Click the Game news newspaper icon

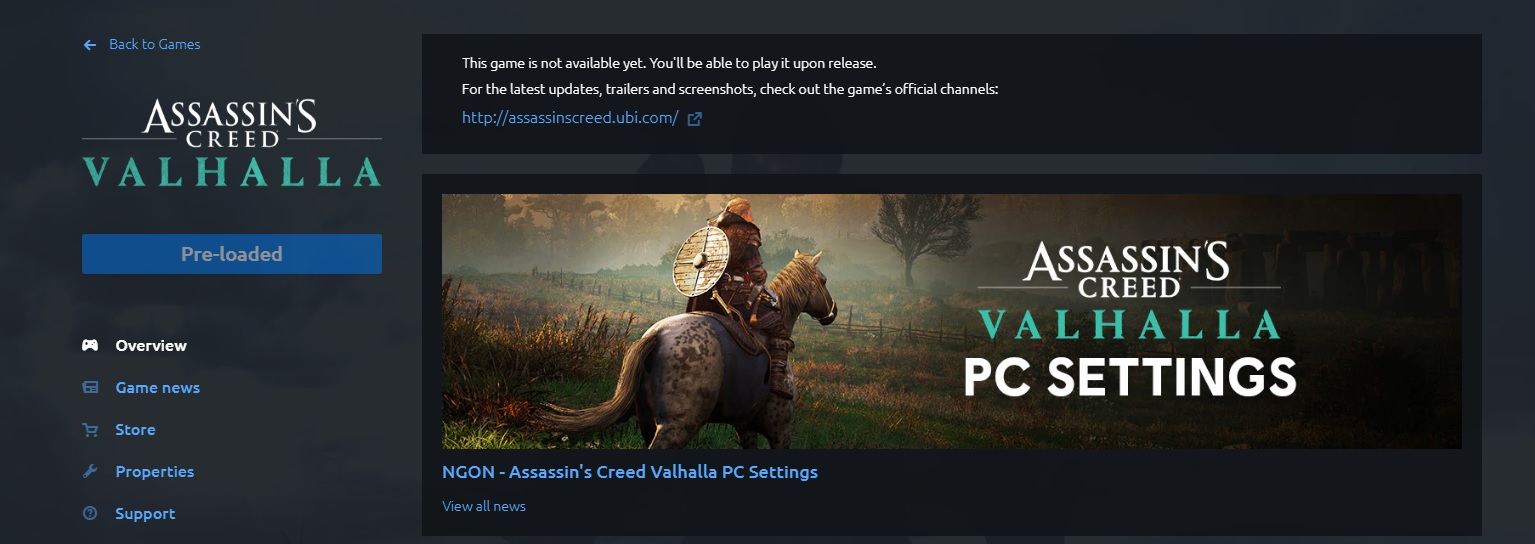pyautogui.click(x=90, y=387)
